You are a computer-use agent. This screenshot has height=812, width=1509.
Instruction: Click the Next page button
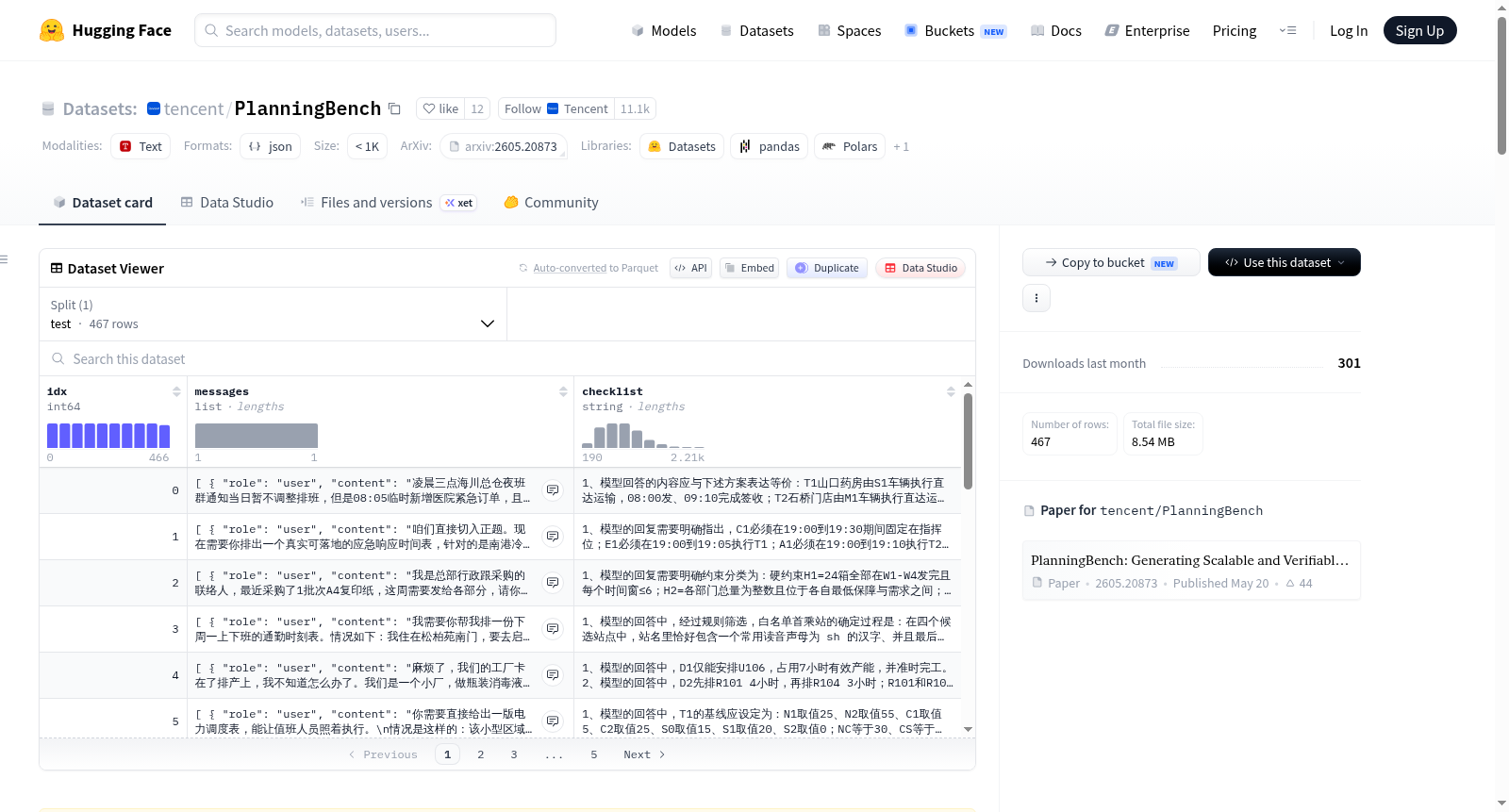pyautogui.click(x=644, y=754)
